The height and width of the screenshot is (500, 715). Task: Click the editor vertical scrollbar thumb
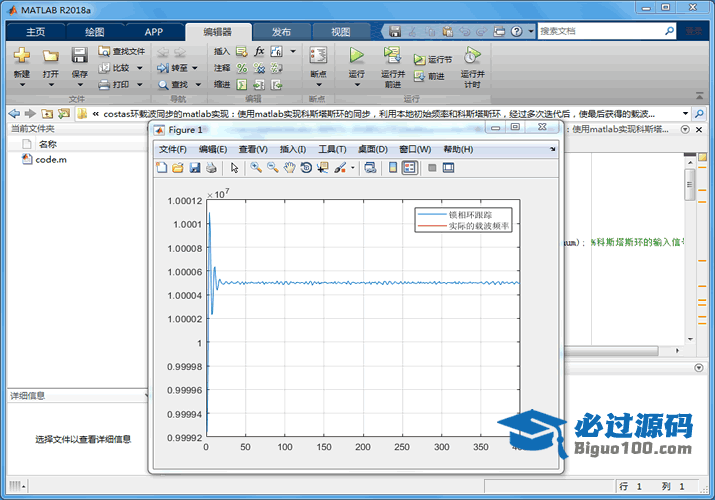[x=689, y=185]
